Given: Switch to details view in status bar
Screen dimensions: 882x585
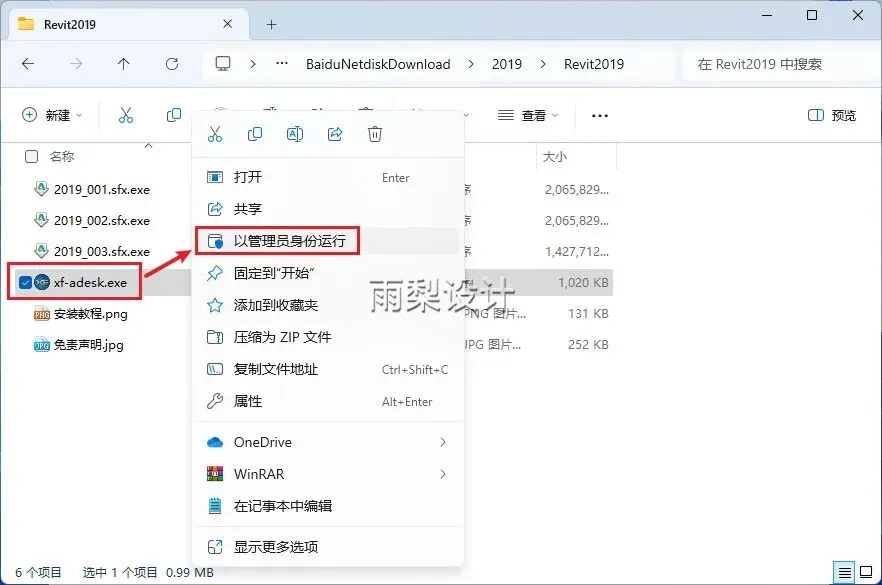Looking at the screenshot, I should click(844, 573).
